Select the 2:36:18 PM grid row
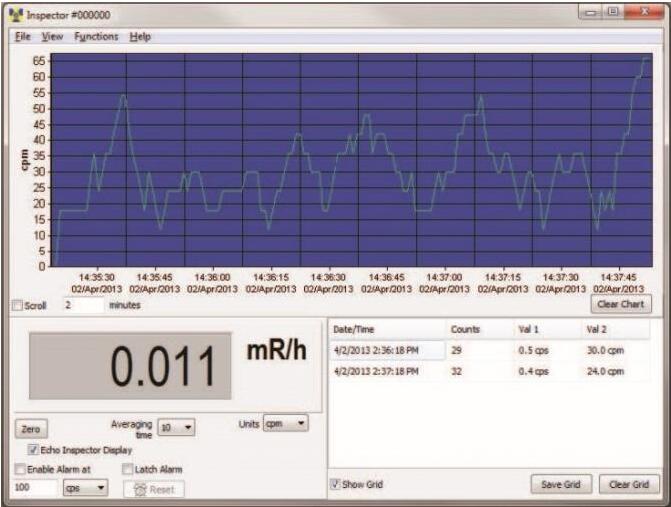Image resolution: width=671 pixels, height=507 pixels. pyautogui.click(x=480, y=350)
